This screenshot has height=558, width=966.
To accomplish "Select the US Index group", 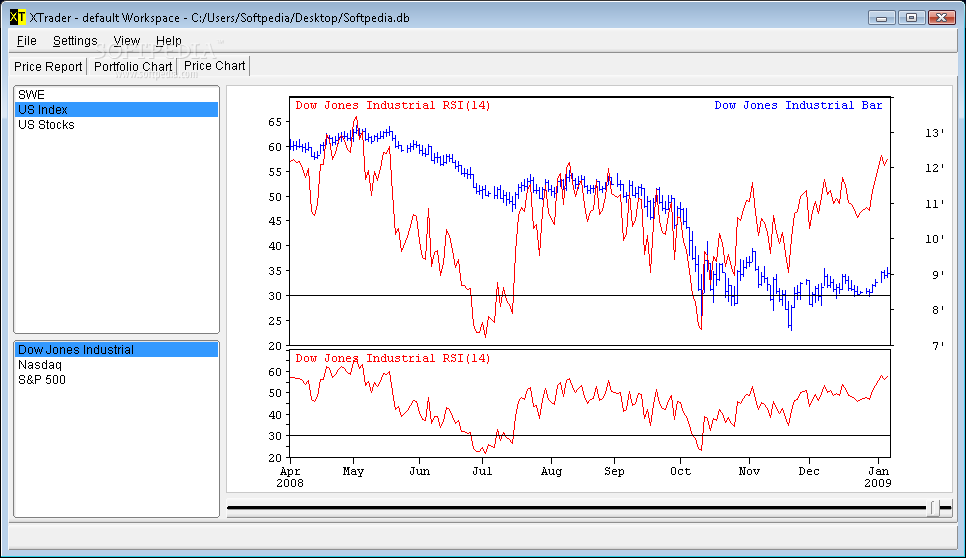I will point(116,110).
